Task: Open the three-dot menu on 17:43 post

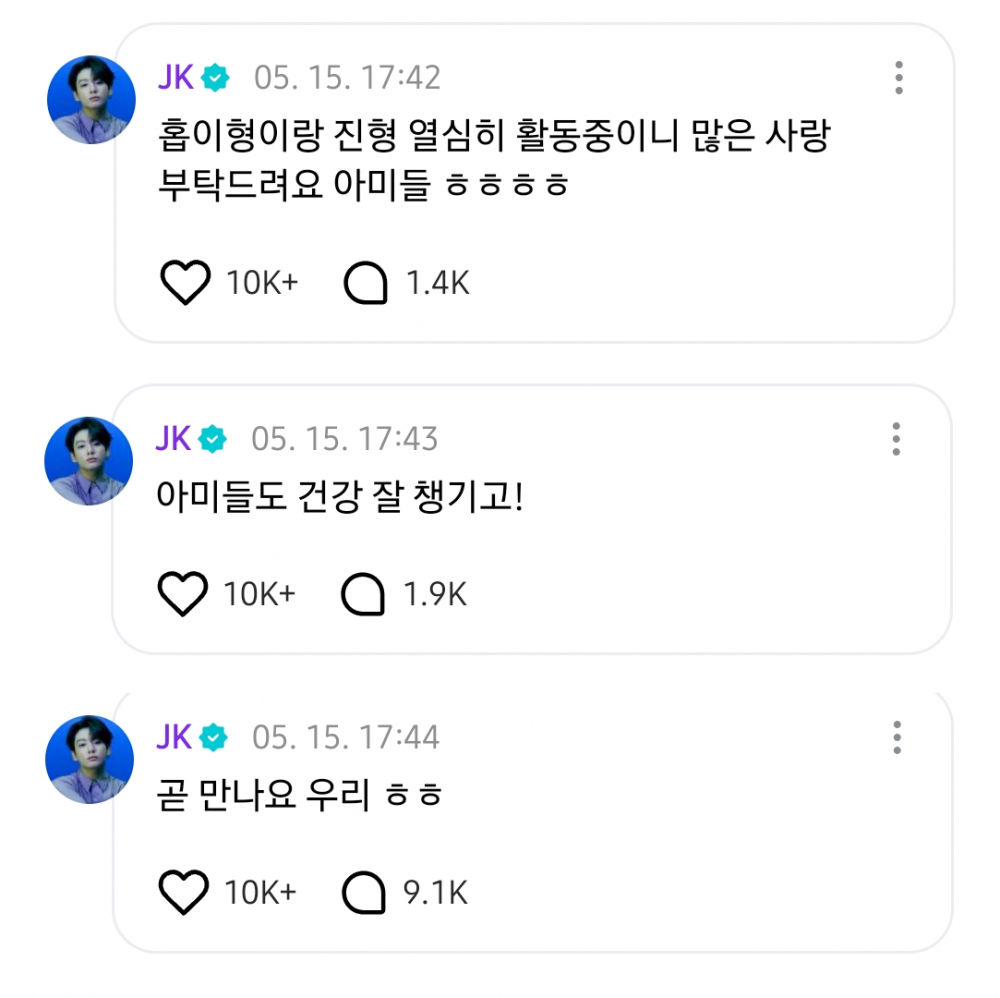Action: click(896, 439)
